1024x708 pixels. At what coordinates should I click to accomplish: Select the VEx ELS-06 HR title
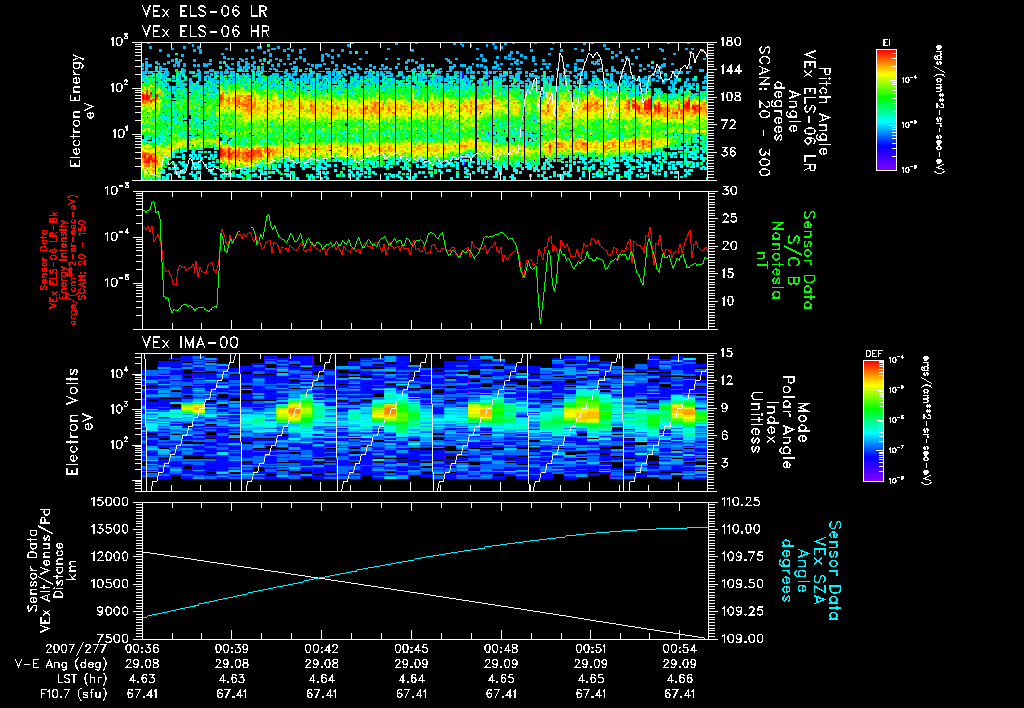point(205,31)
